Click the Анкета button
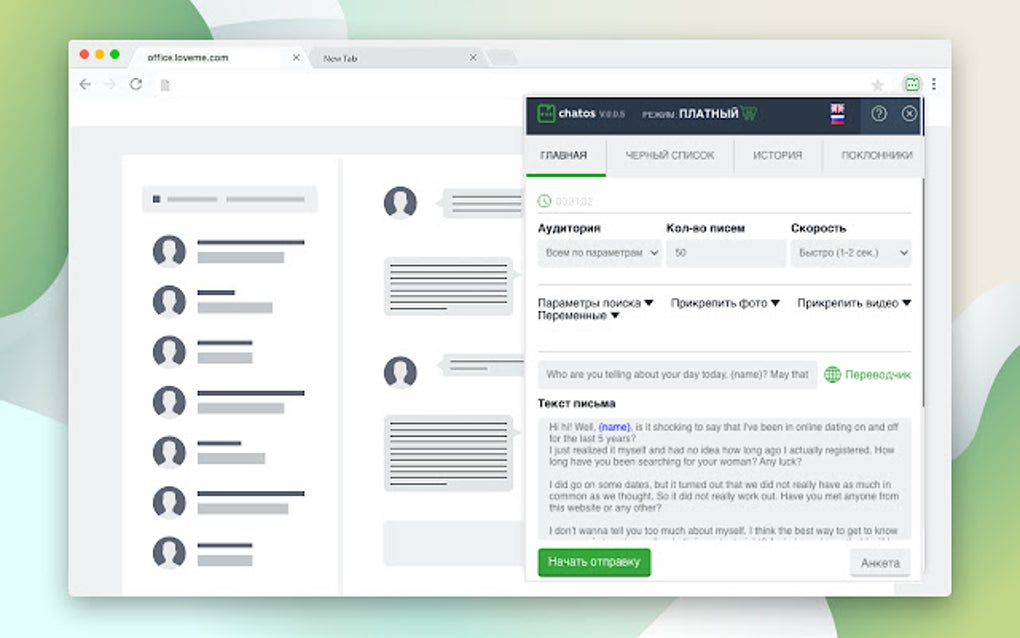The height and width of the screenshot is (638, 1020). [x=878, y=562]
